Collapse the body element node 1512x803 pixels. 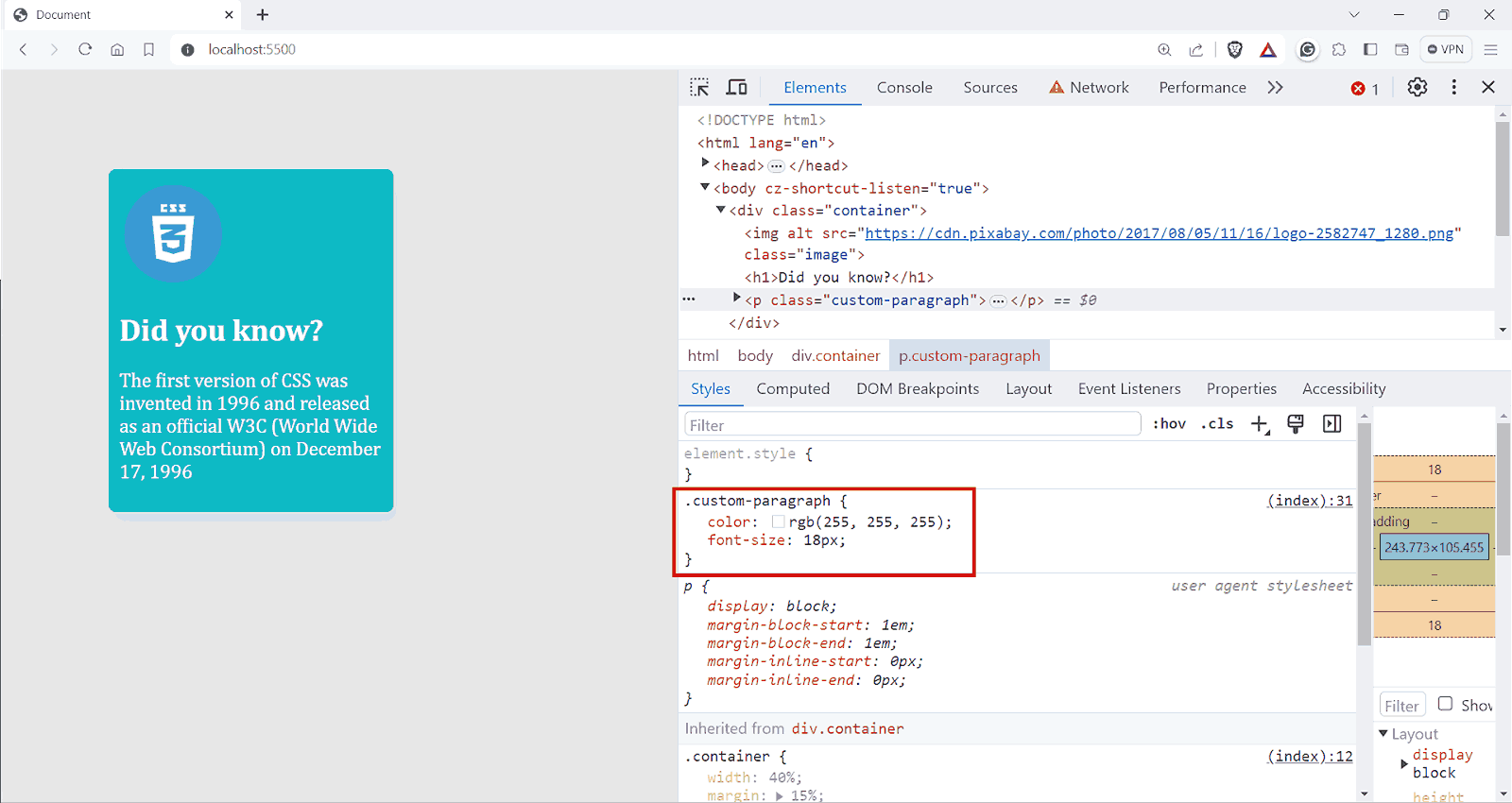pyautogui.click(x=705, y=187)
